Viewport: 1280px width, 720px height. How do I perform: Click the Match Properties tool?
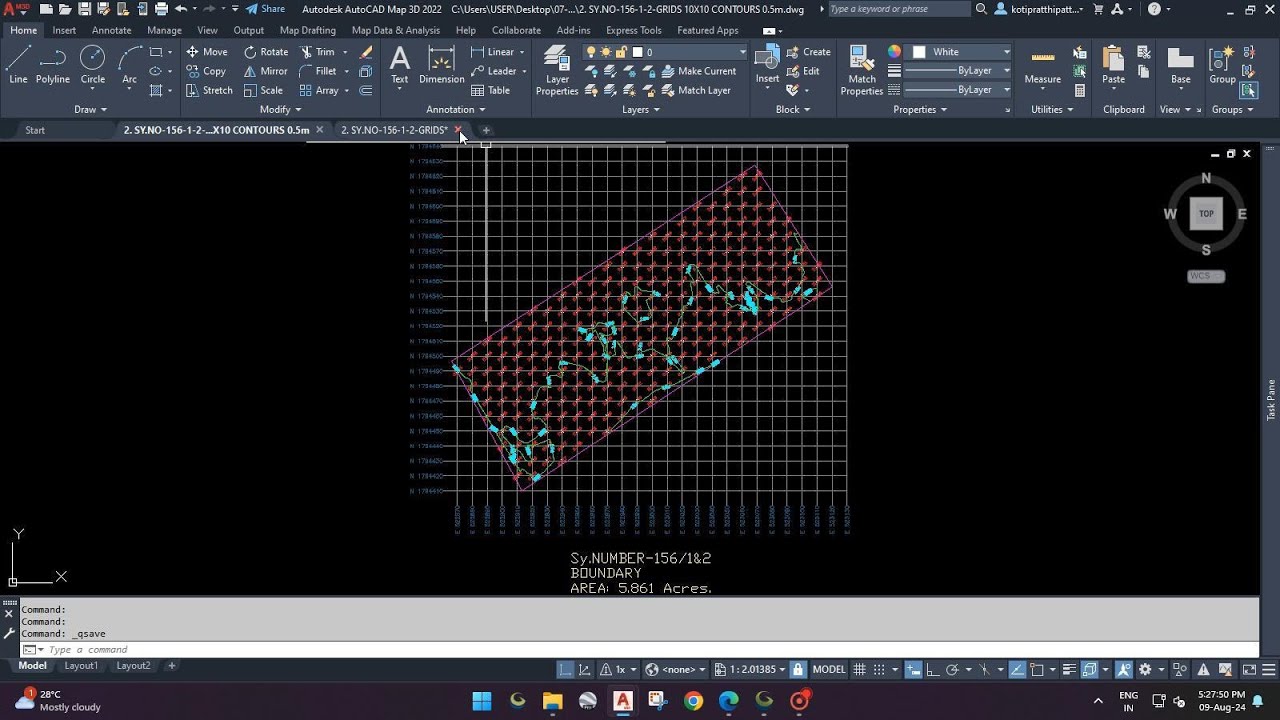click(861, 70)
